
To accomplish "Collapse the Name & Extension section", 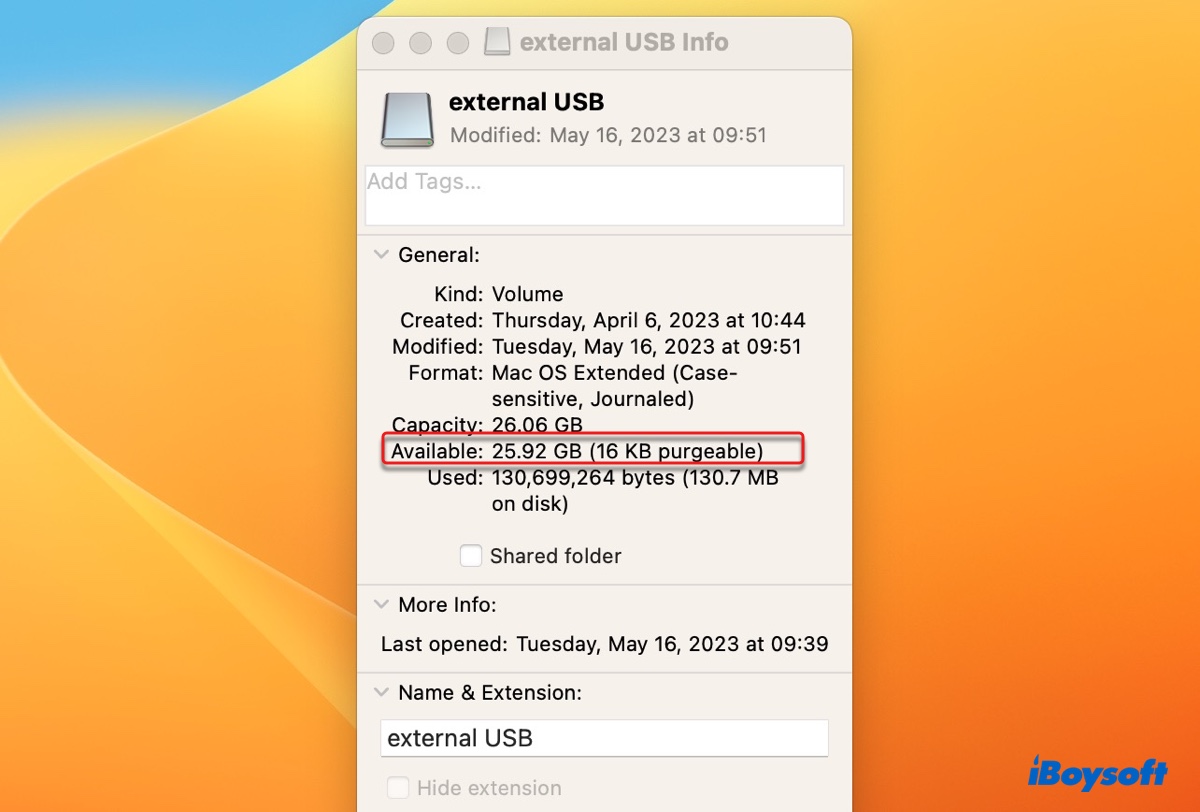I will tap(381, 692).
